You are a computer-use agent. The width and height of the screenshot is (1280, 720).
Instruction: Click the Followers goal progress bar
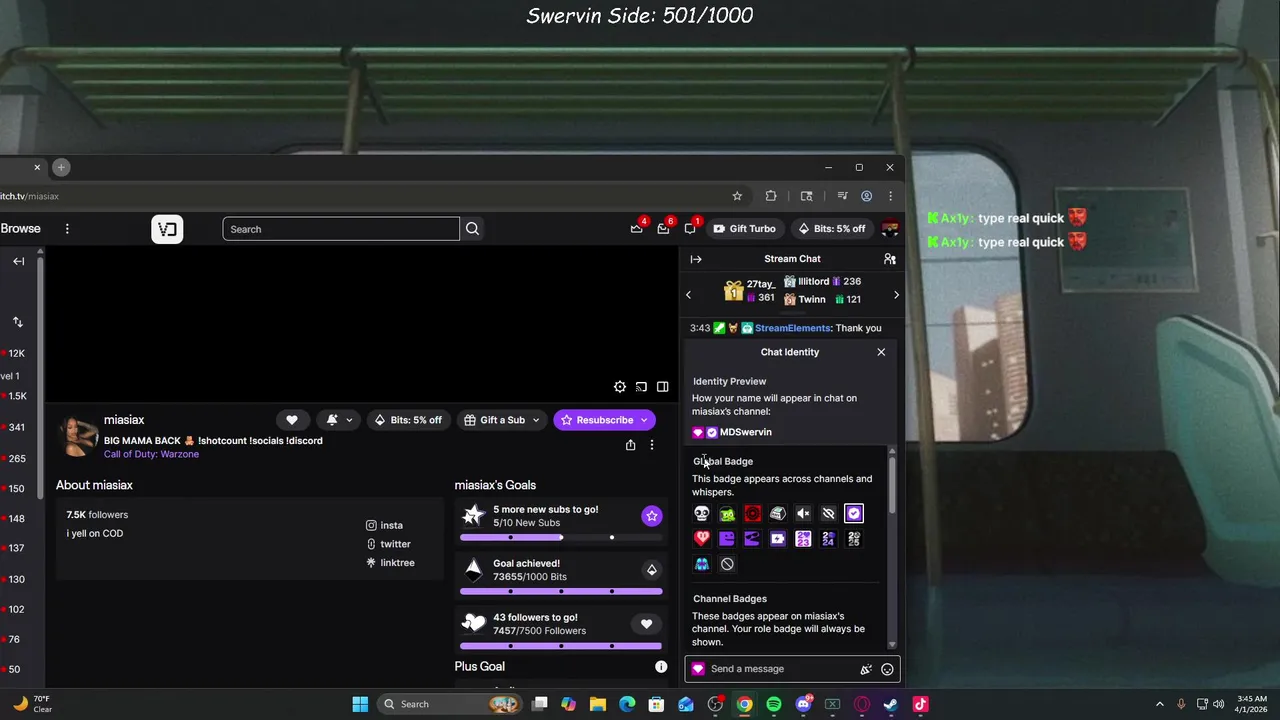pyautogui.click(x=561, y=646)
